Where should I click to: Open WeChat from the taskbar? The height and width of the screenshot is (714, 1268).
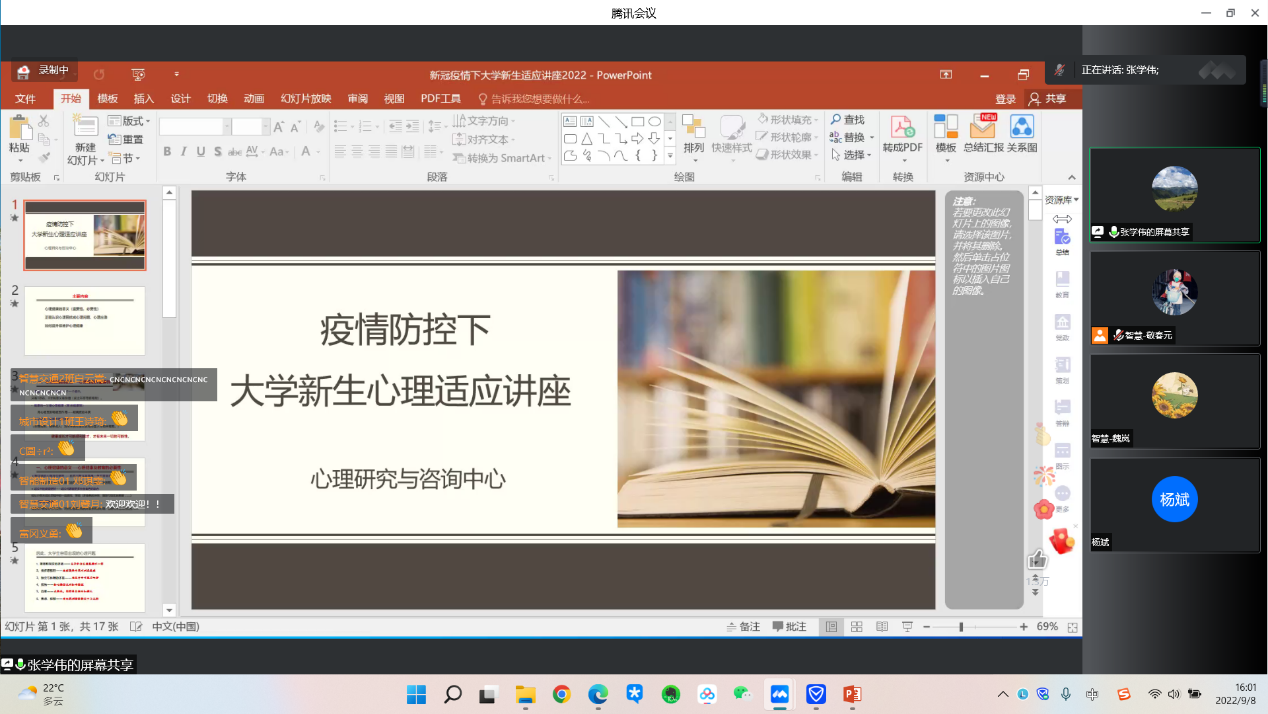pyautogui.click(x=742, y=694)
